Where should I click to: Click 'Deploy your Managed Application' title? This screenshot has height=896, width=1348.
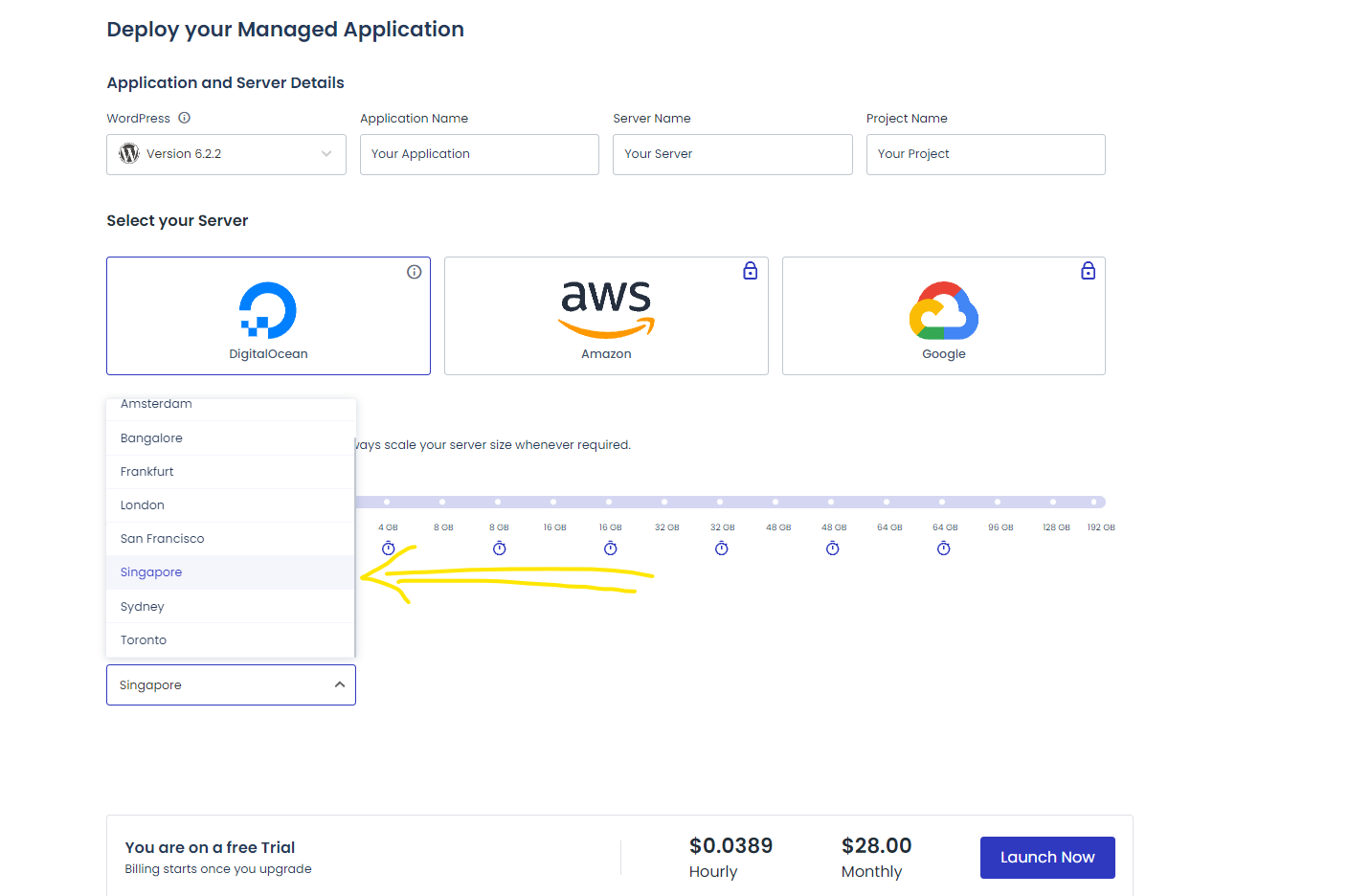tap(285, 30)
